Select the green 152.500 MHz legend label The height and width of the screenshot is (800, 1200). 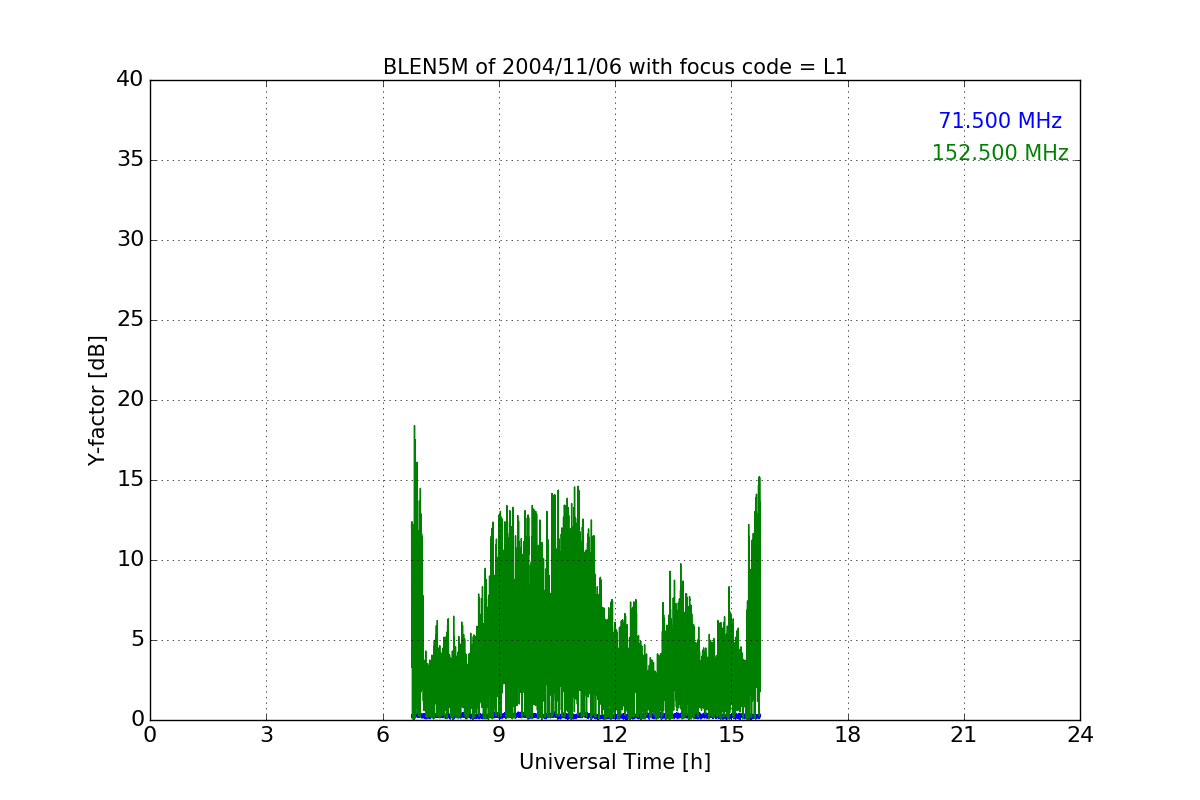pos(1000,153)
